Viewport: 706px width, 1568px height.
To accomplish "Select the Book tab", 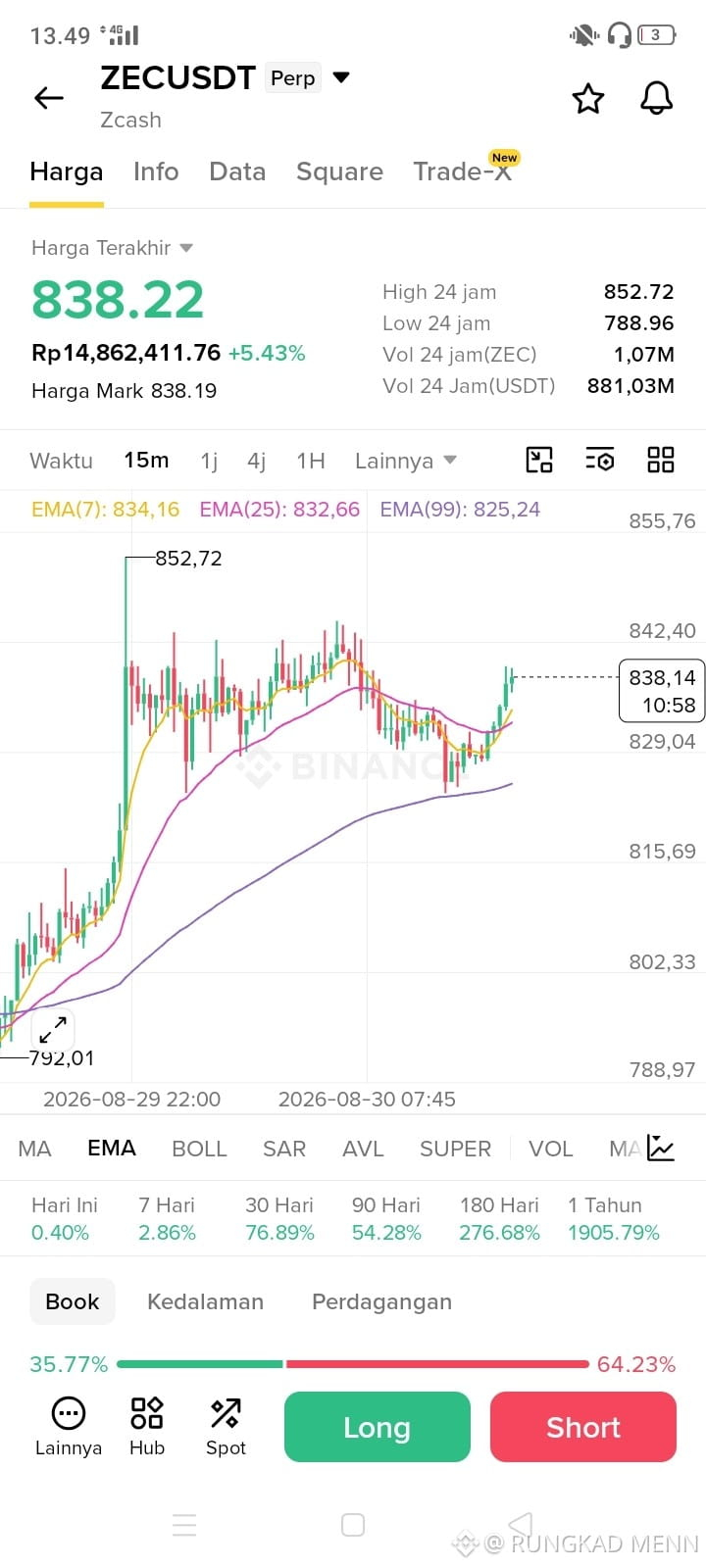I will point(73,1301).
